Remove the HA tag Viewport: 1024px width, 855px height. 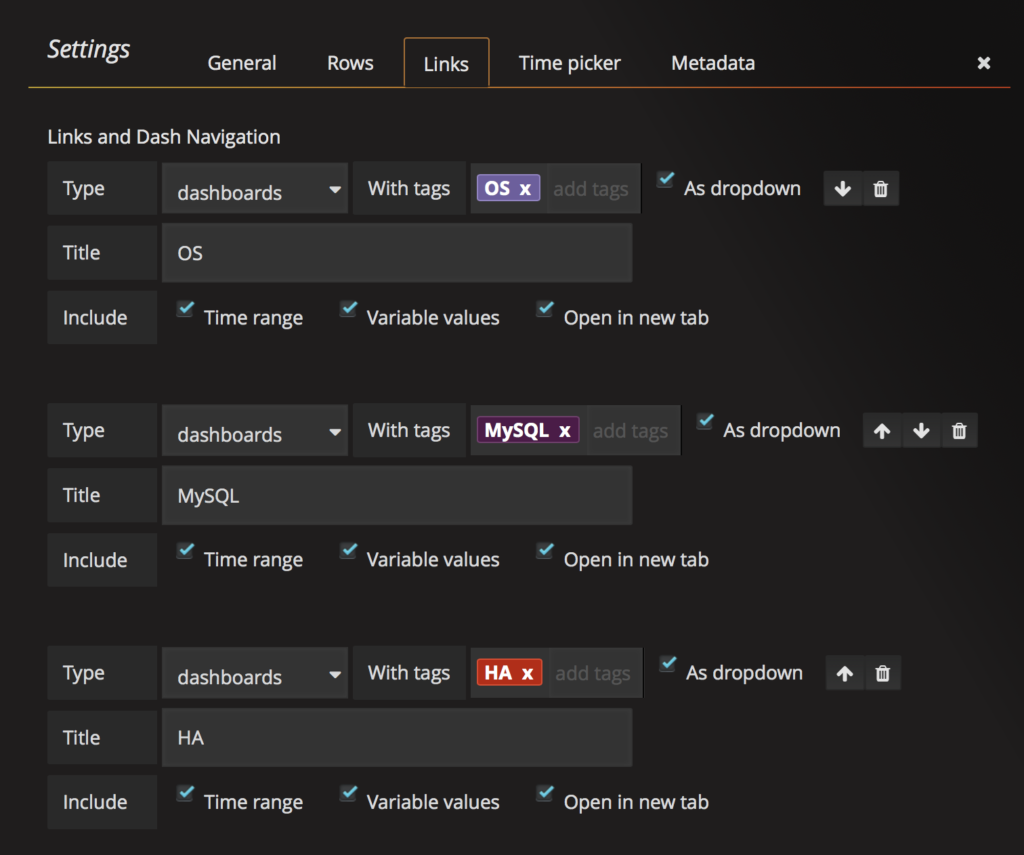point(525,672)
